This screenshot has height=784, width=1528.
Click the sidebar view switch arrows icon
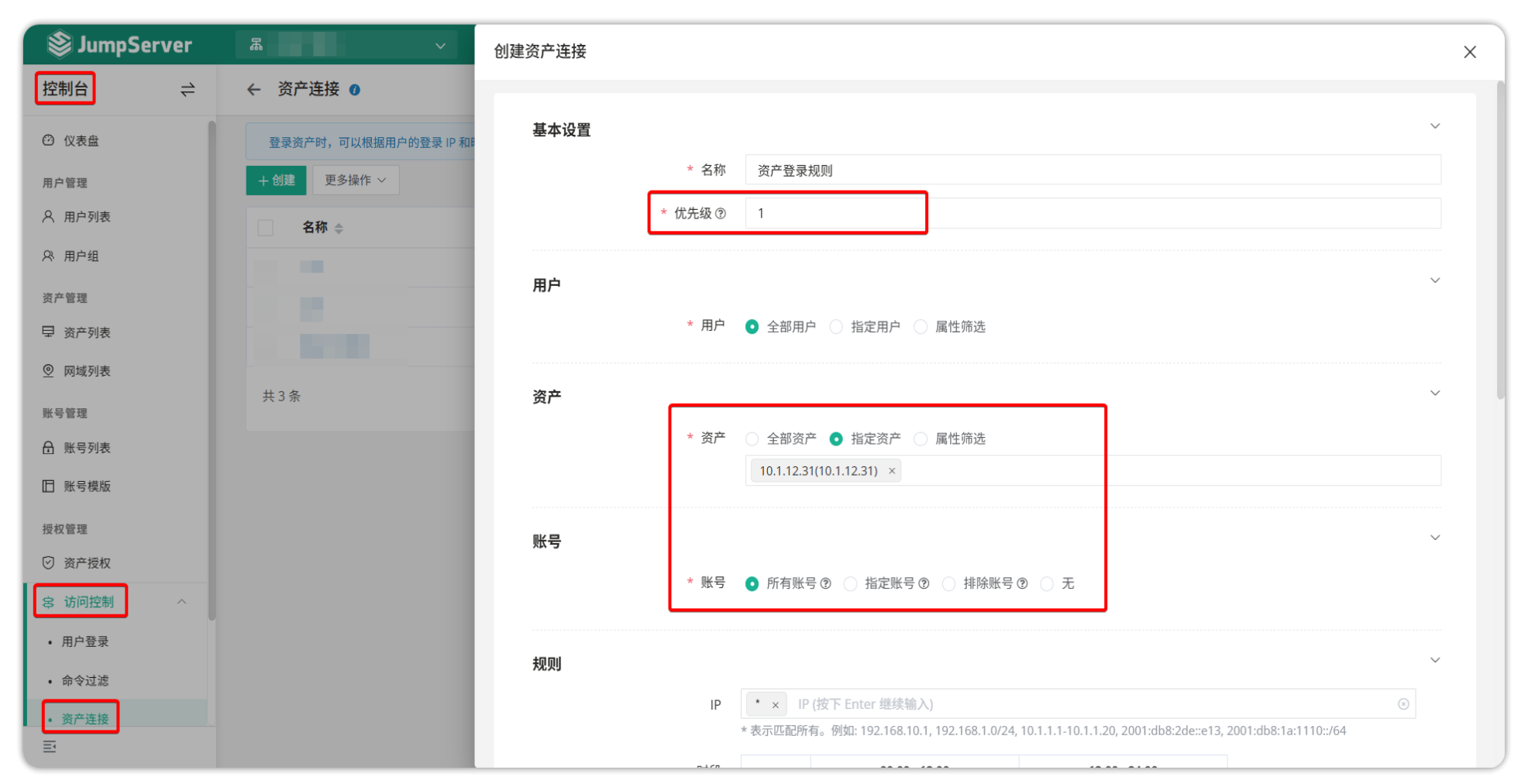188,90
